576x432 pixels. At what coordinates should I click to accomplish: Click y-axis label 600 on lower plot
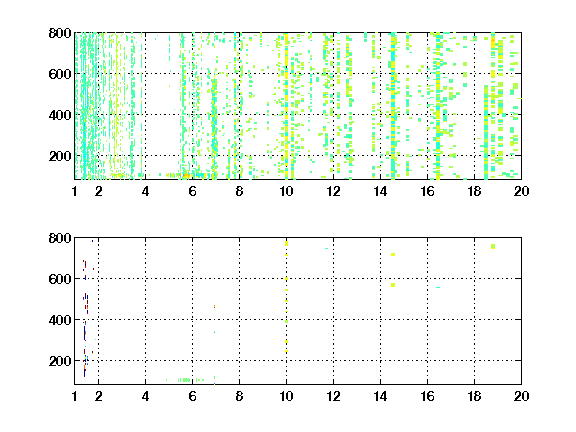[60, 279]
